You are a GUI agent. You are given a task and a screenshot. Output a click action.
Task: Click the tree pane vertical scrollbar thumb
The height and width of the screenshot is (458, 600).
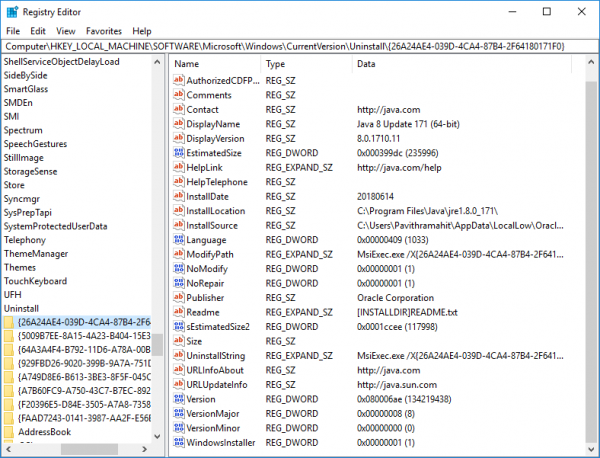[157, 345]
